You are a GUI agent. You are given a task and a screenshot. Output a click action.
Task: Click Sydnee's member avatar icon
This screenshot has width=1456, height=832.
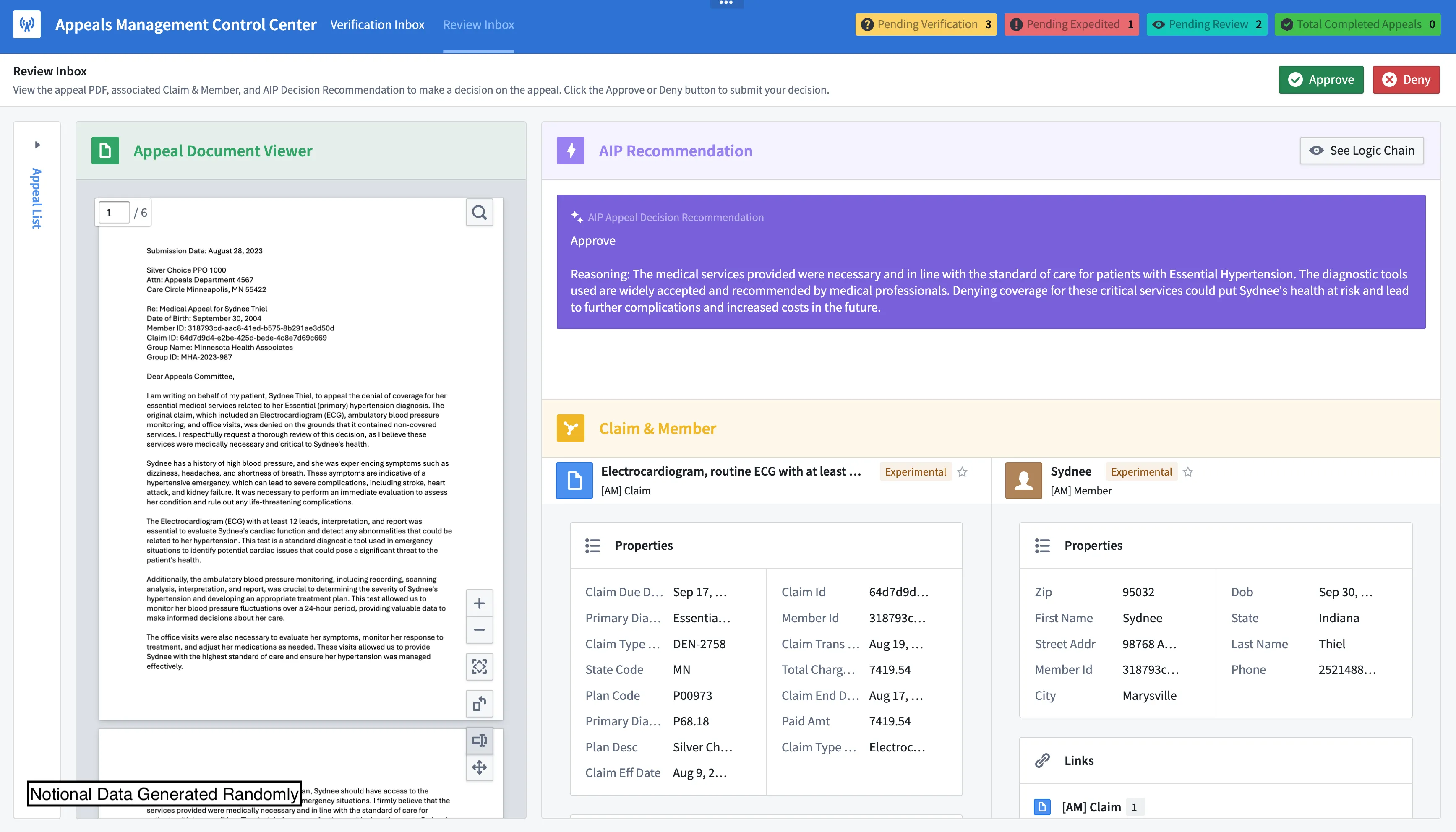[x=1023, y=480]
